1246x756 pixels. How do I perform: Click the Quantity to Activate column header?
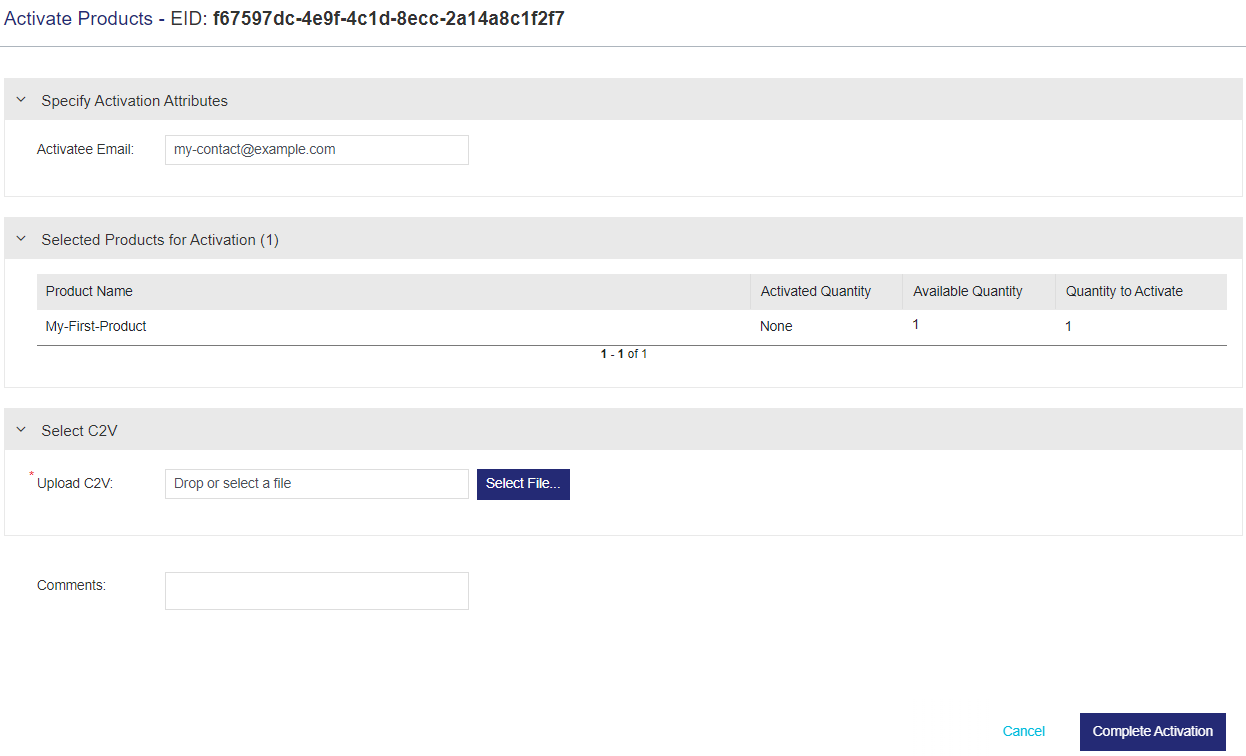click(x=1141, y=292)
